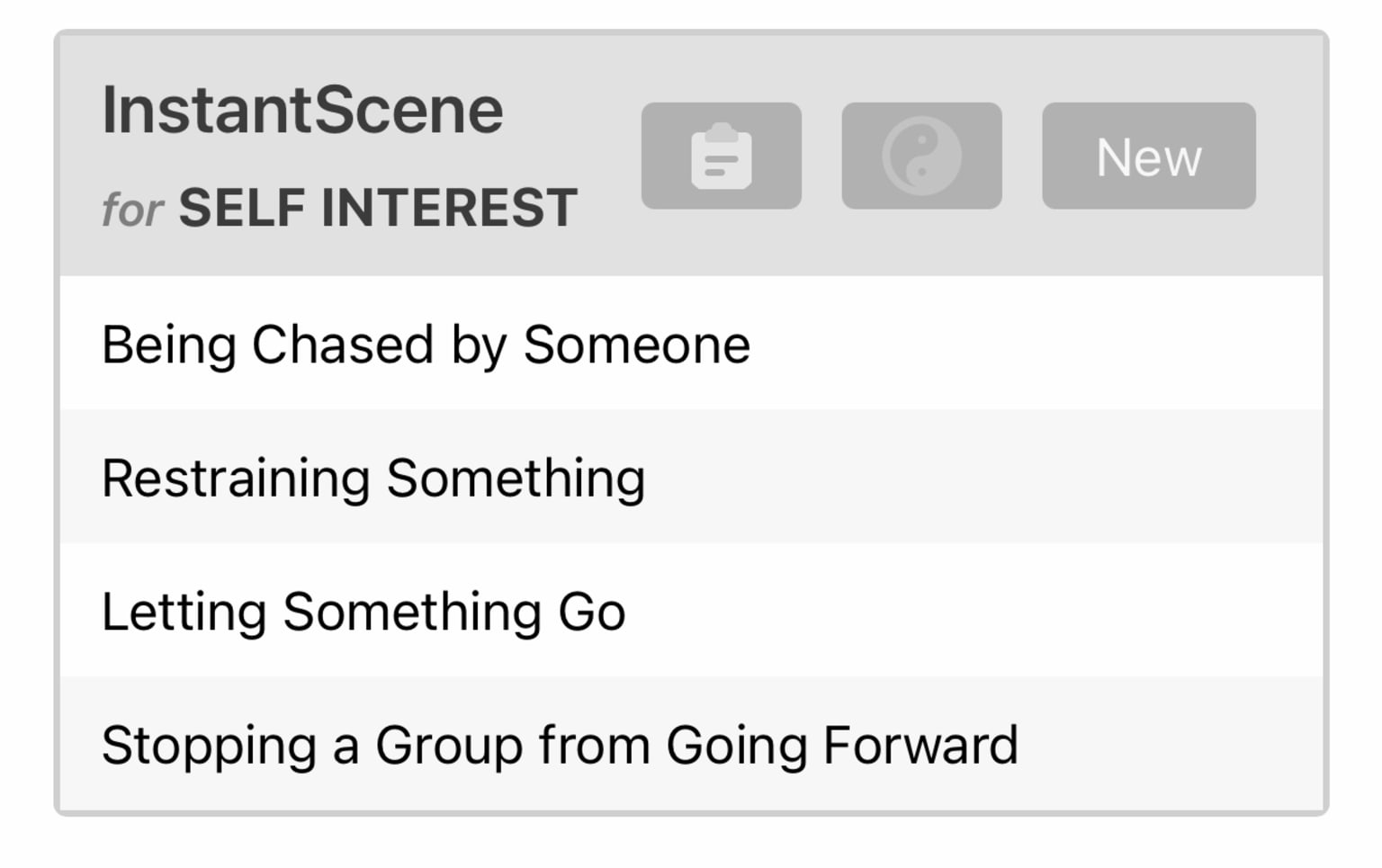
Task: Click the New button to generate scenes
Action: coord(1149,156)
